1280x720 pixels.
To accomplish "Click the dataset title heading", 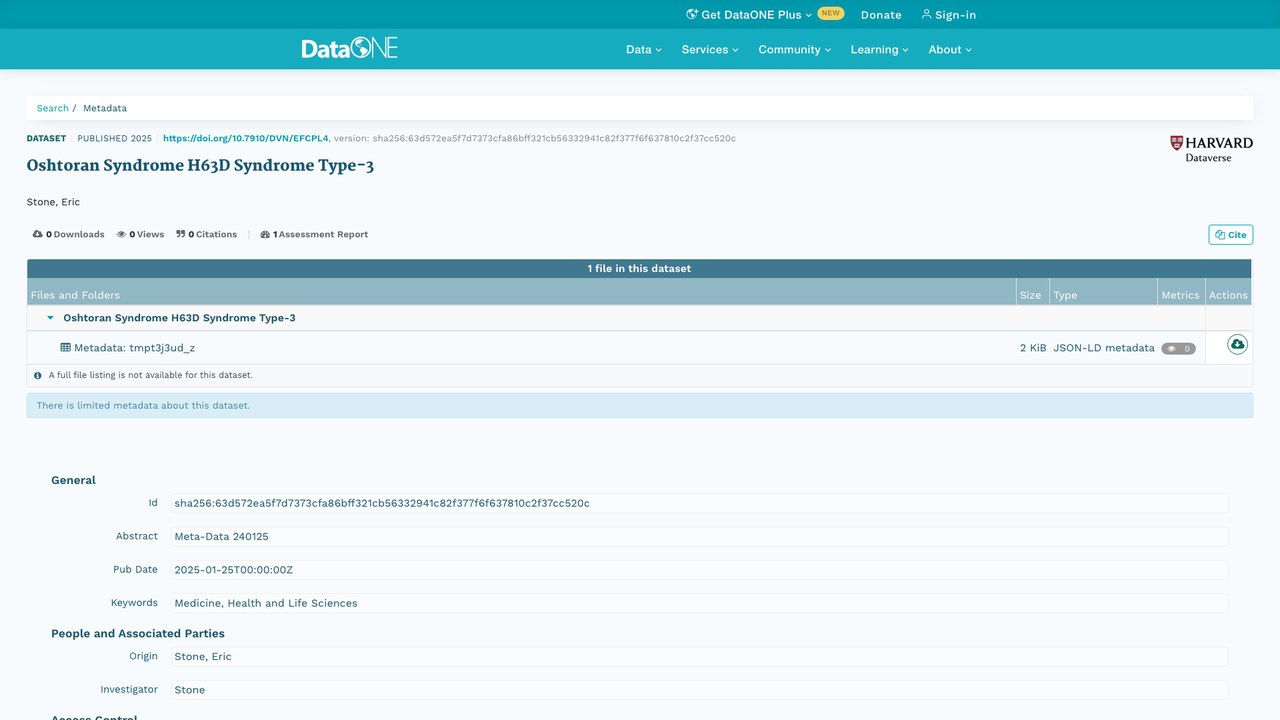I will coord(200,165).
